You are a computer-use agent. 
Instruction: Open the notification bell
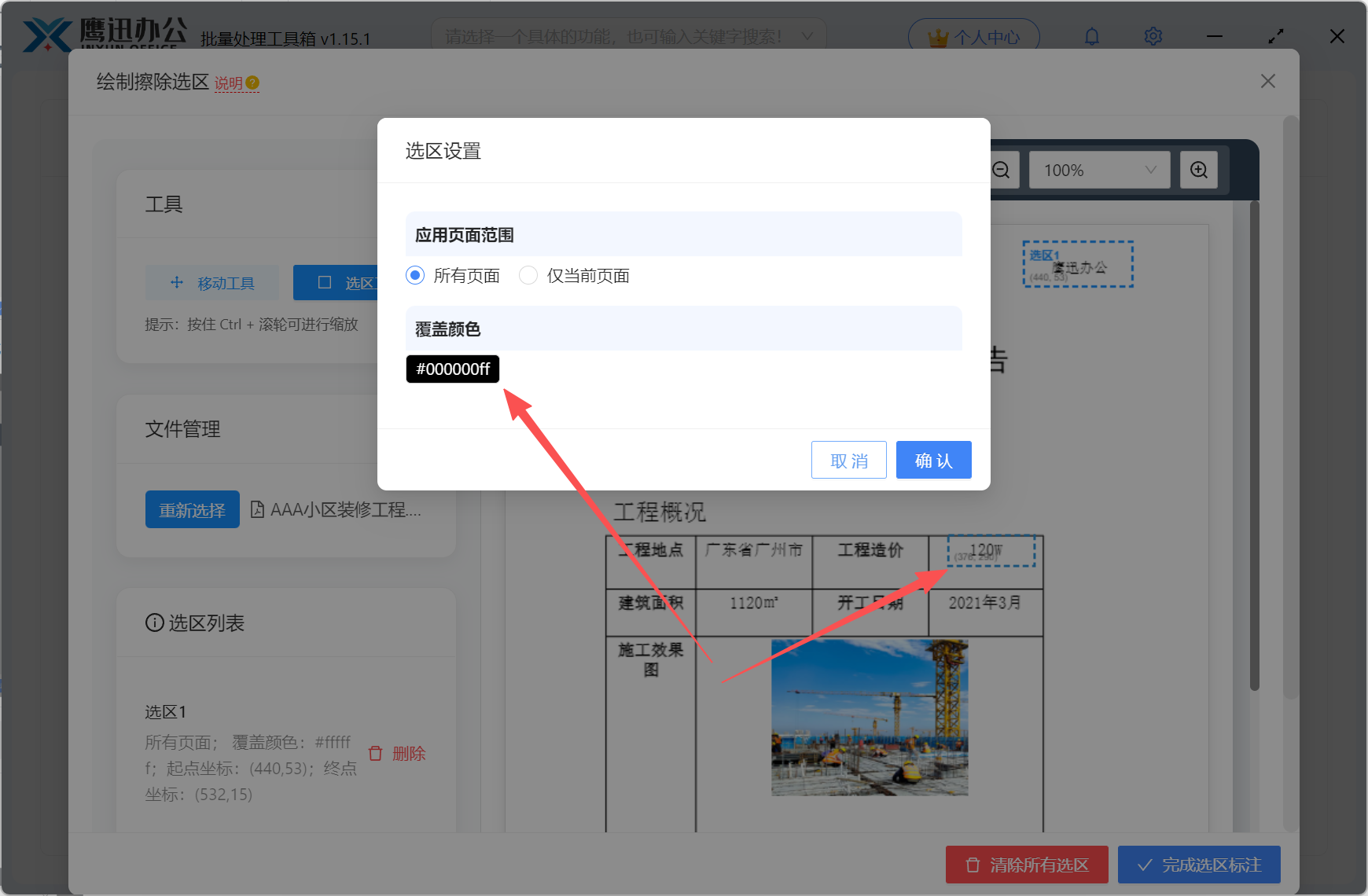(x=1092, y=35)
